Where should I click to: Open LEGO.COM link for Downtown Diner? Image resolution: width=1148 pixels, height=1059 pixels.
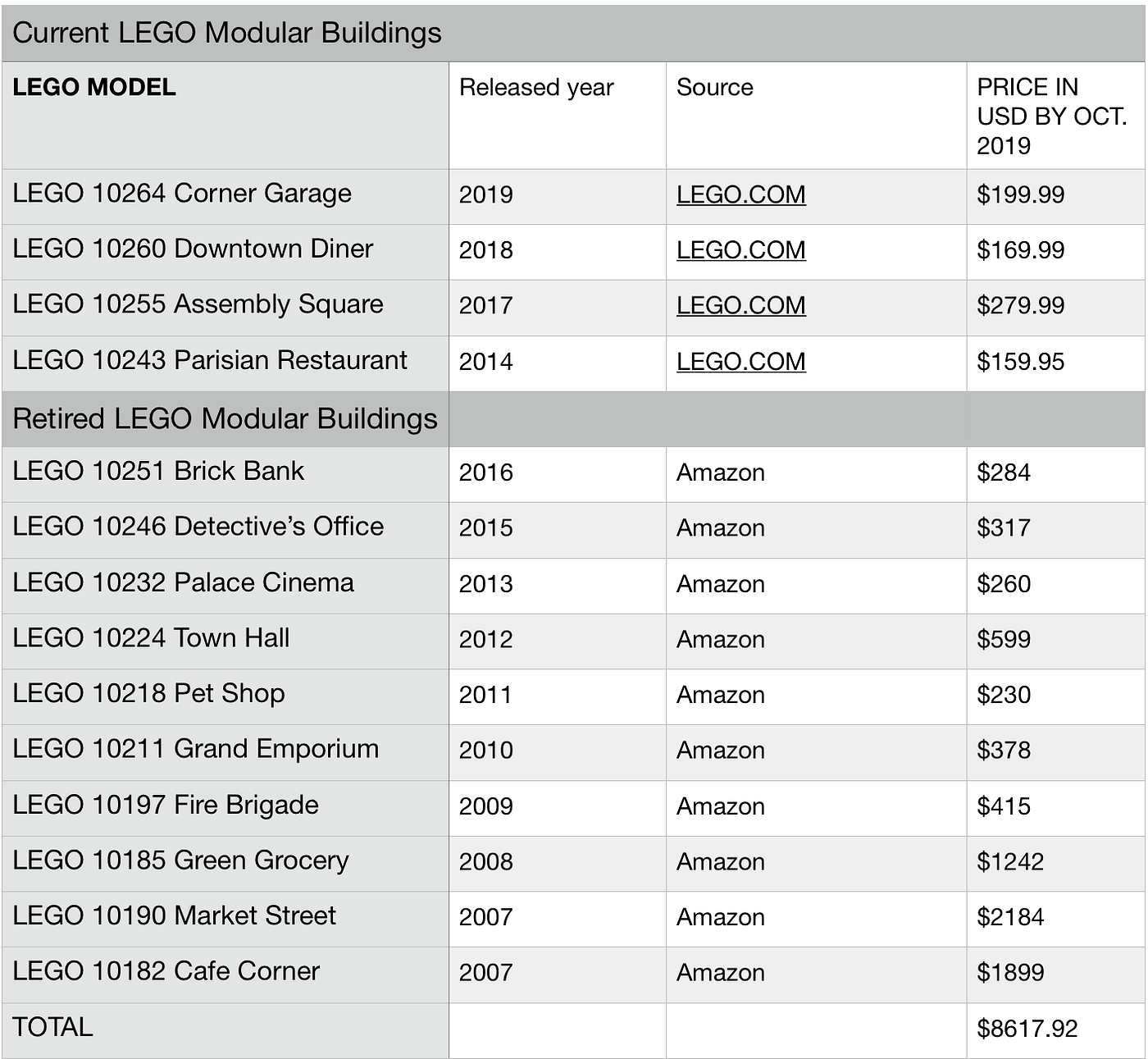[x=740, y=250]
